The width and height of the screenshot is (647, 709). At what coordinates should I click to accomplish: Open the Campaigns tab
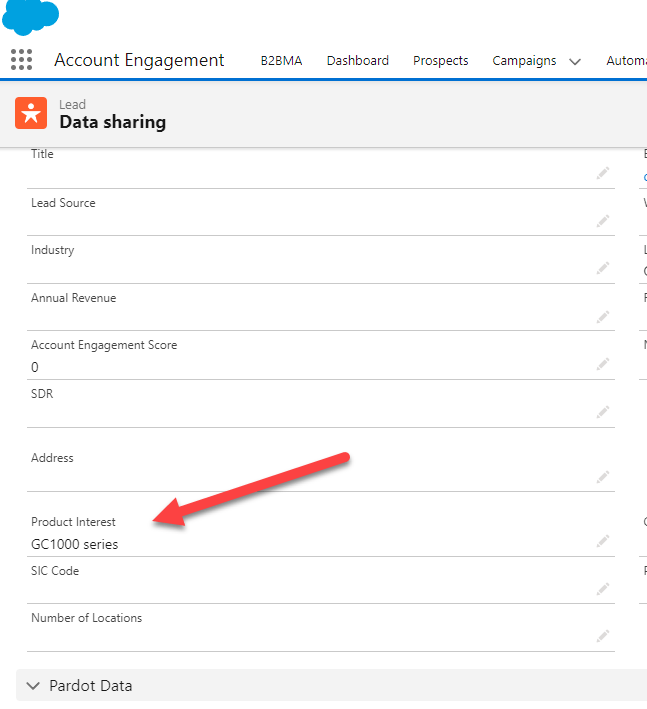click(x=524, y=61)
